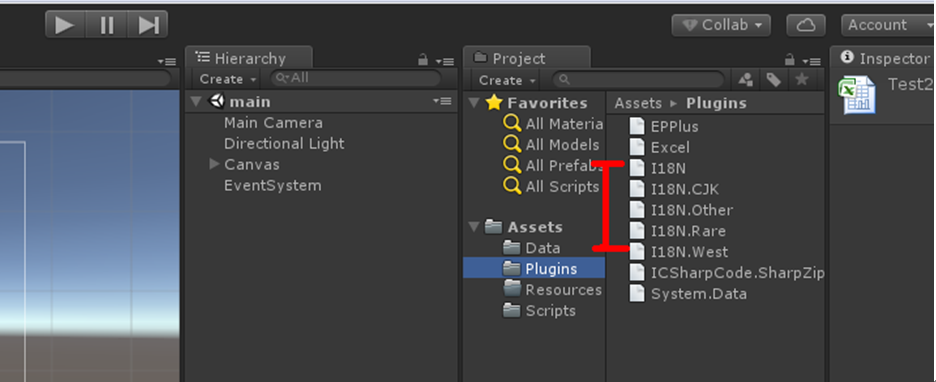Select the Excel plugin file

[x=660, y=147]
